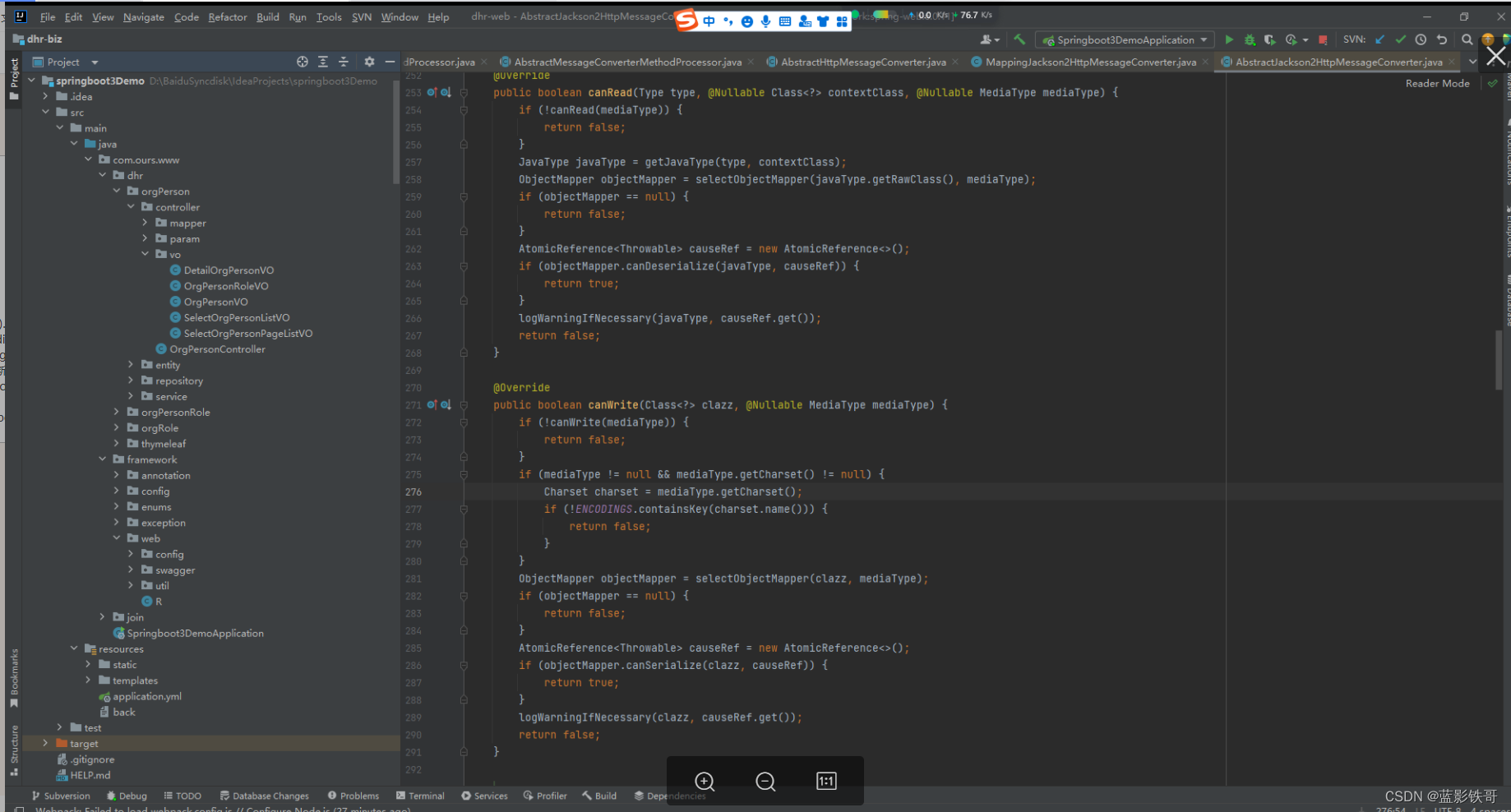Screen dimensions: 1511x812
Task: Open the File menu
Action: point(48,16)
